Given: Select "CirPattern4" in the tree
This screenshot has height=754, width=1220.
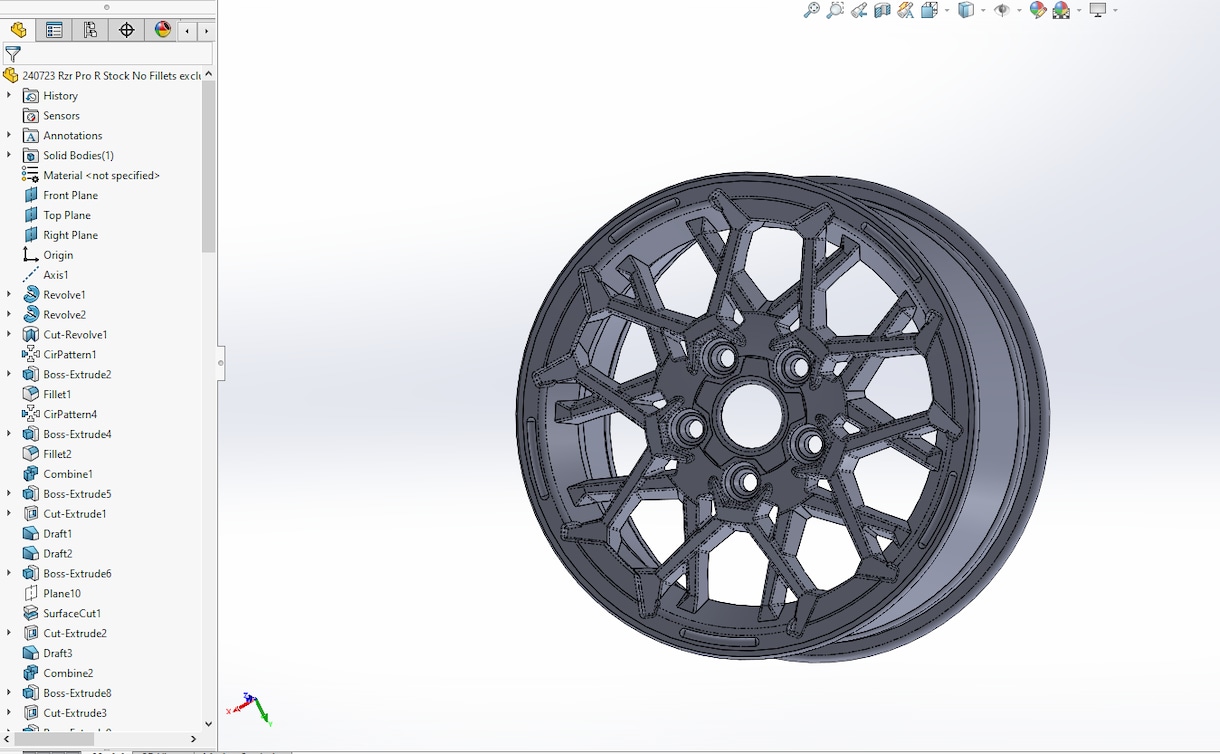Looking at the screenshot, I should click(70, 414).
